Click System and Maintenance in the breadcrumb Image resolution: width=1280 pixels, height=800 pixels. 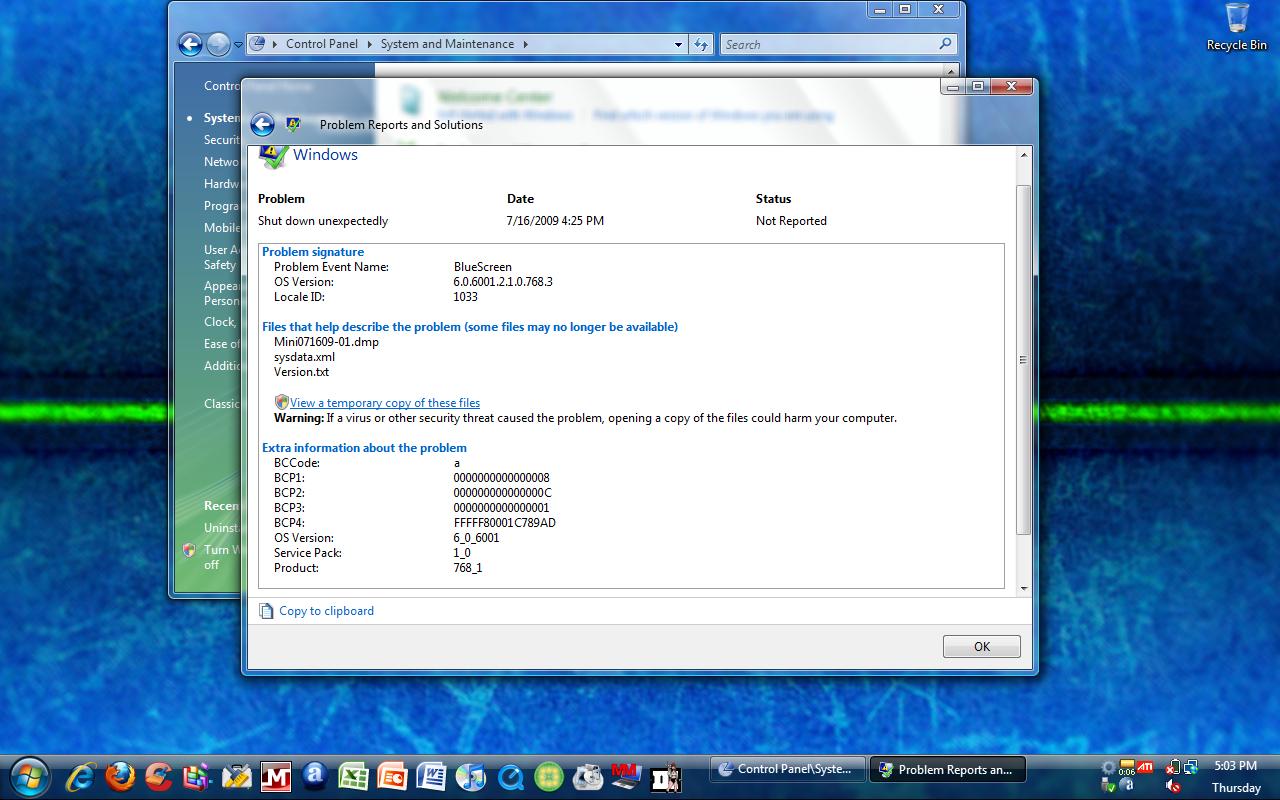(x=447, y=44)
